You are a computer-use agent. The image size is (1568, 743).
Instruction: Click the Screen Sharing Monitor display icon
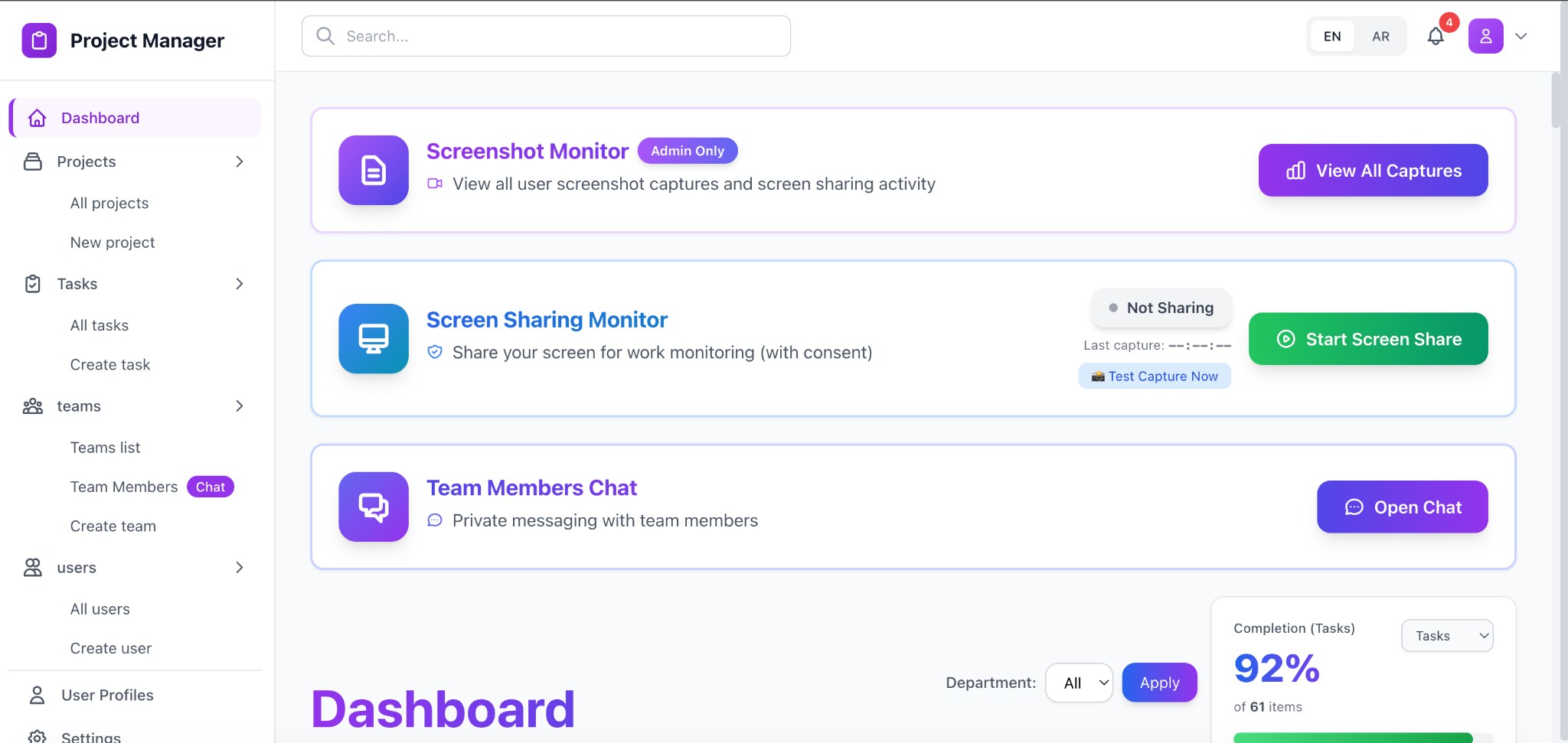point(374,338)
